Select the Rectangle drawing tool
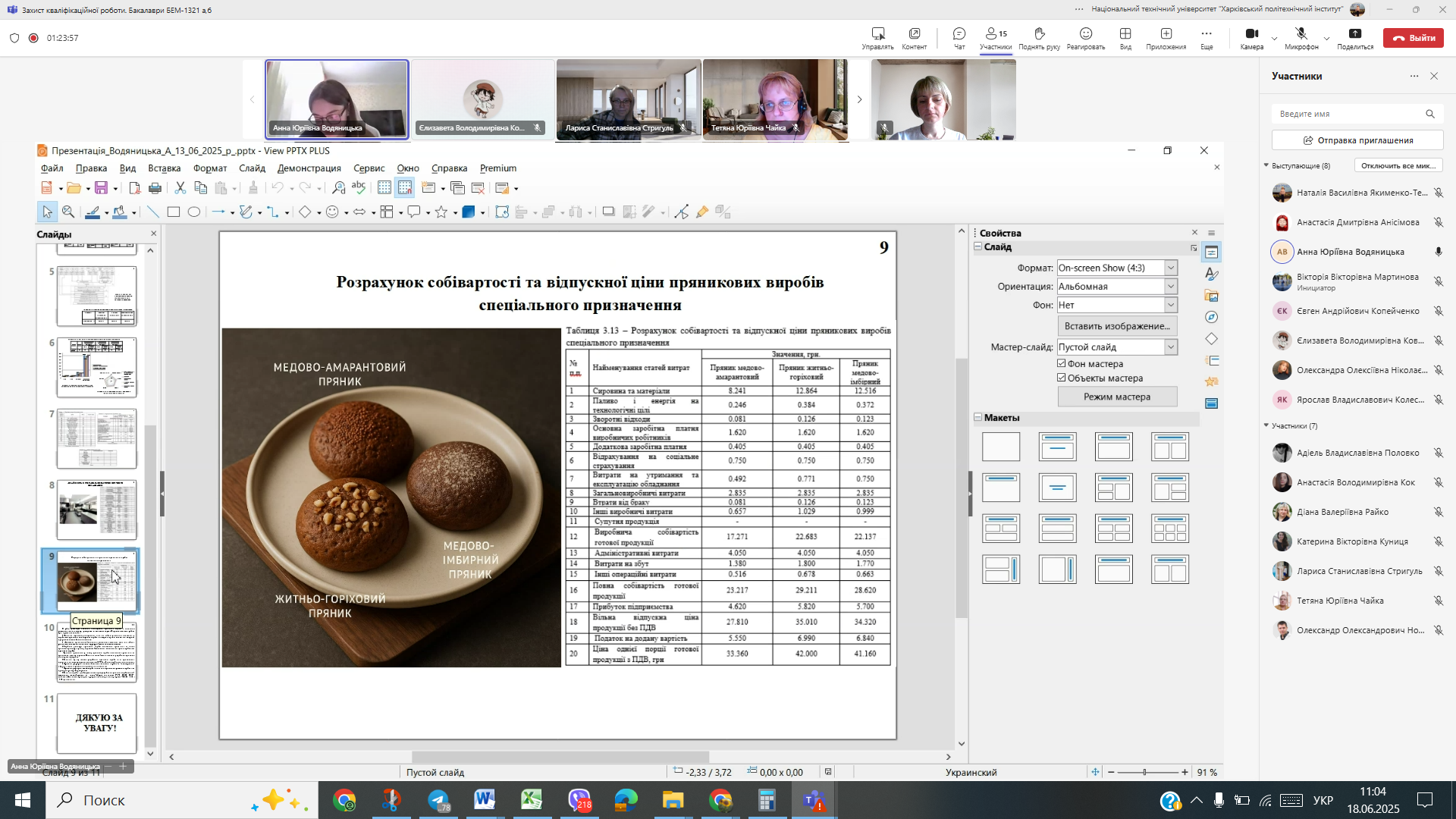The width and height of the screenshot is (1456, 819). point(174,212)
